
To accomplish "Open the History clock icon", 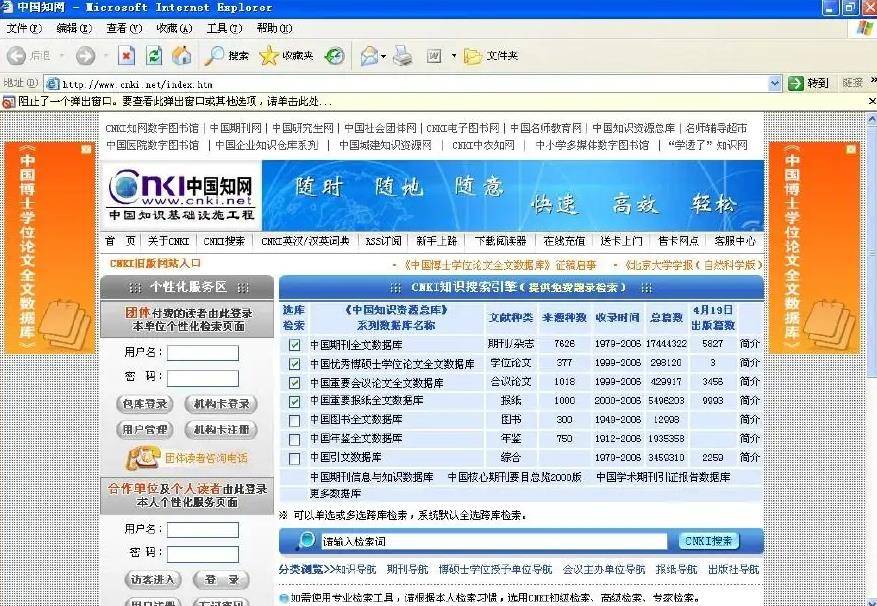I will point(334,55).
